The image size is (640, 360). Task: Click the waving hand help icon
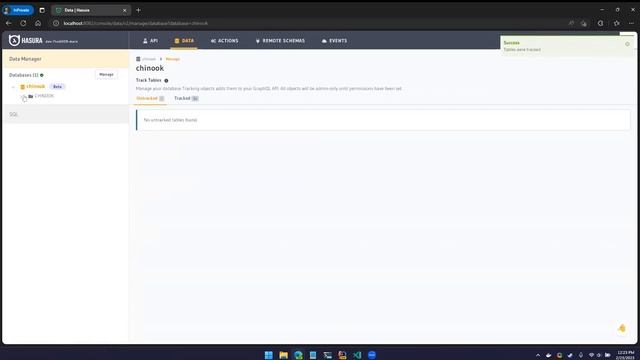622,328
